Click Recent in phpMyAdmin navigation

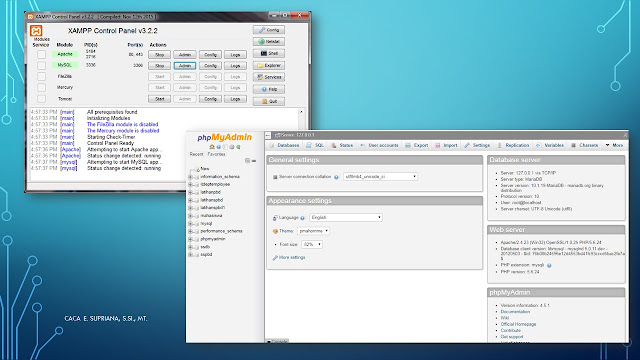click(196, 154)
